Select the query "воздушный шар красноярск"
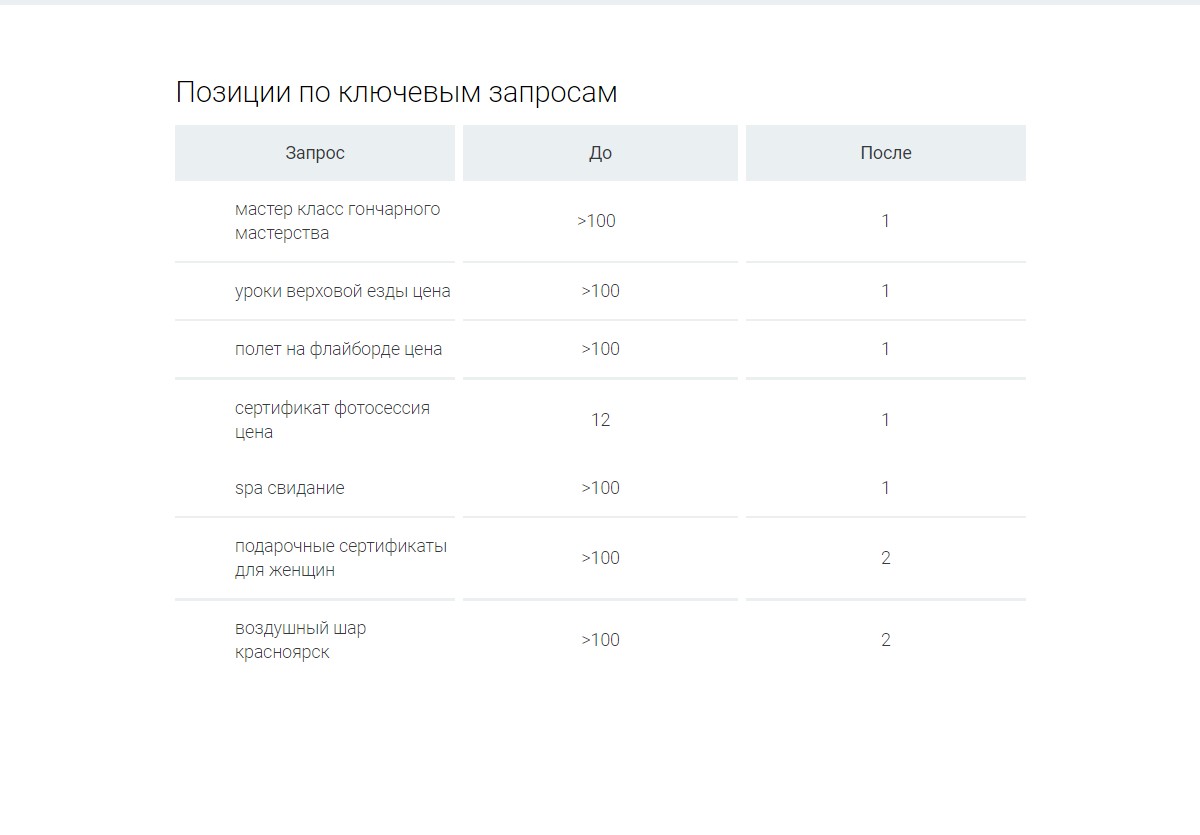This screenshot has height=835, width=1200. click(x=300, y=640)
